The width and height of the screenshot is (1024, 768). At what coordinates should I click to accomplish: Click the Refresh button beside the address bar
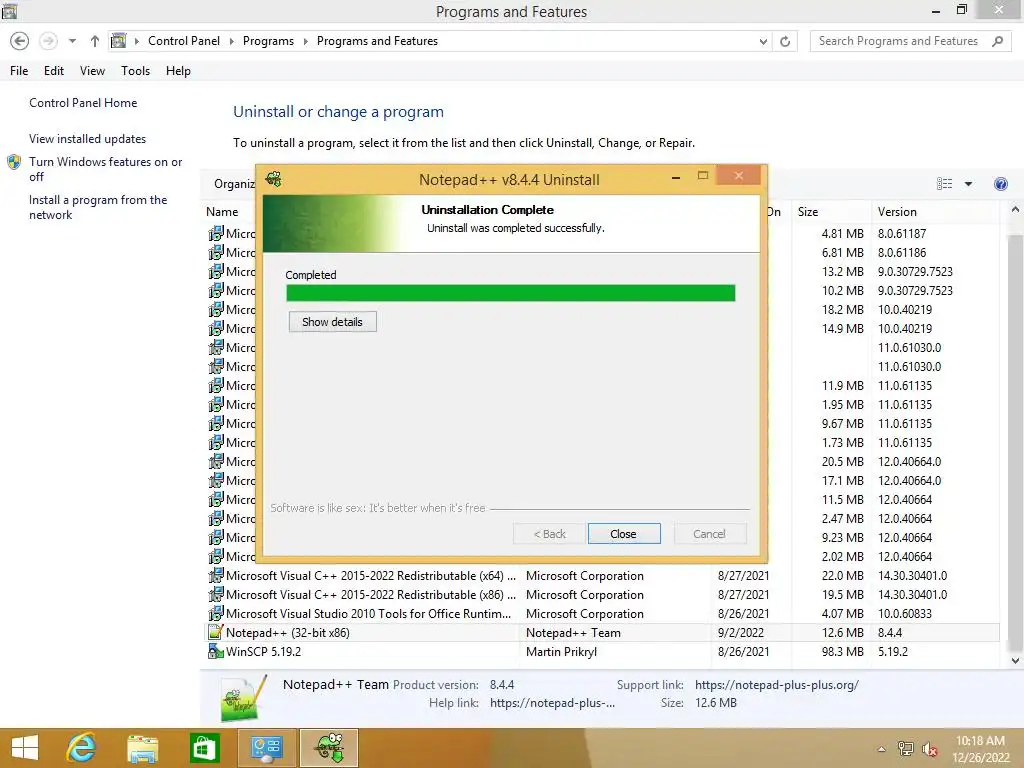pos(785,41)
